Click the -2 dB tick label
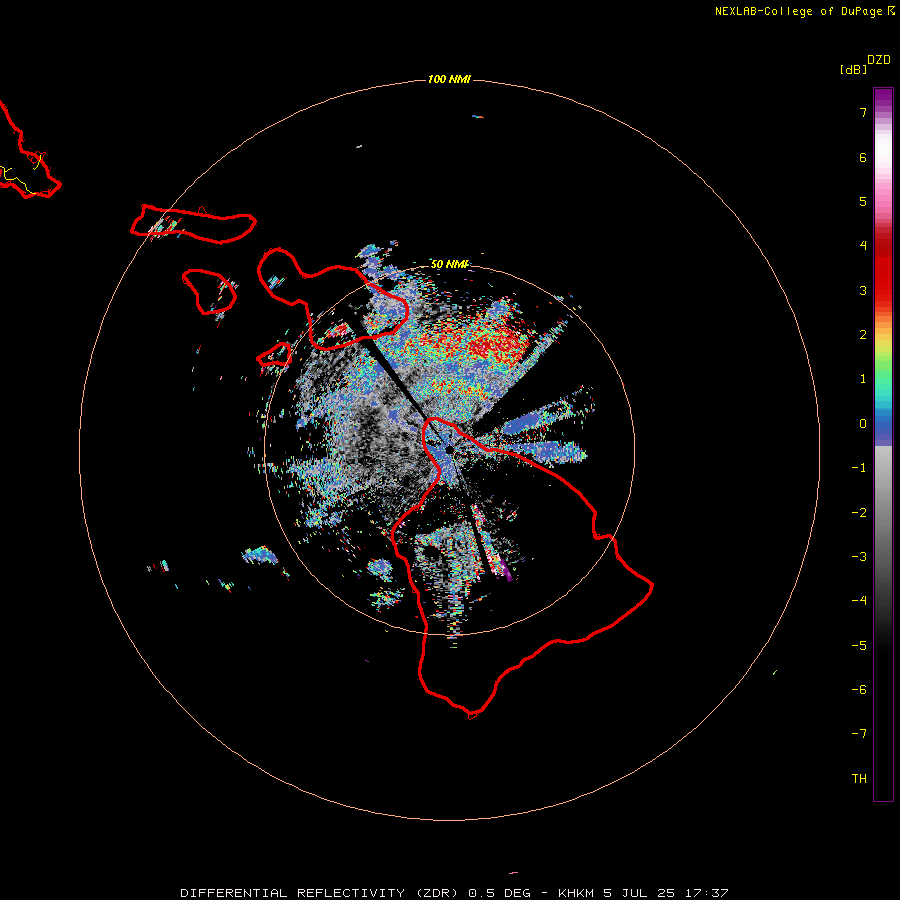The height and width of the screenshot is (900, 900). click(859, 513)
